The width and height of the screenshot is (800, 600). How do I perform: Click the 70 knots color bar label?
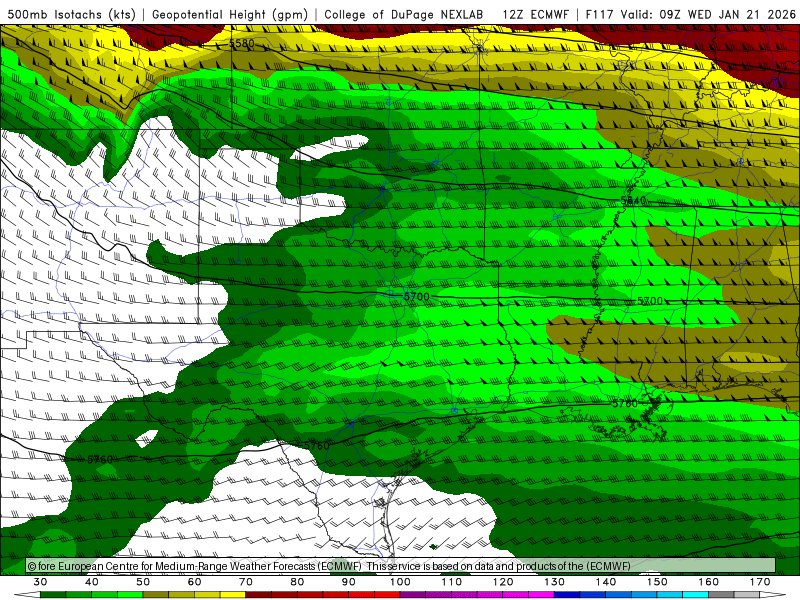point(245,582)
